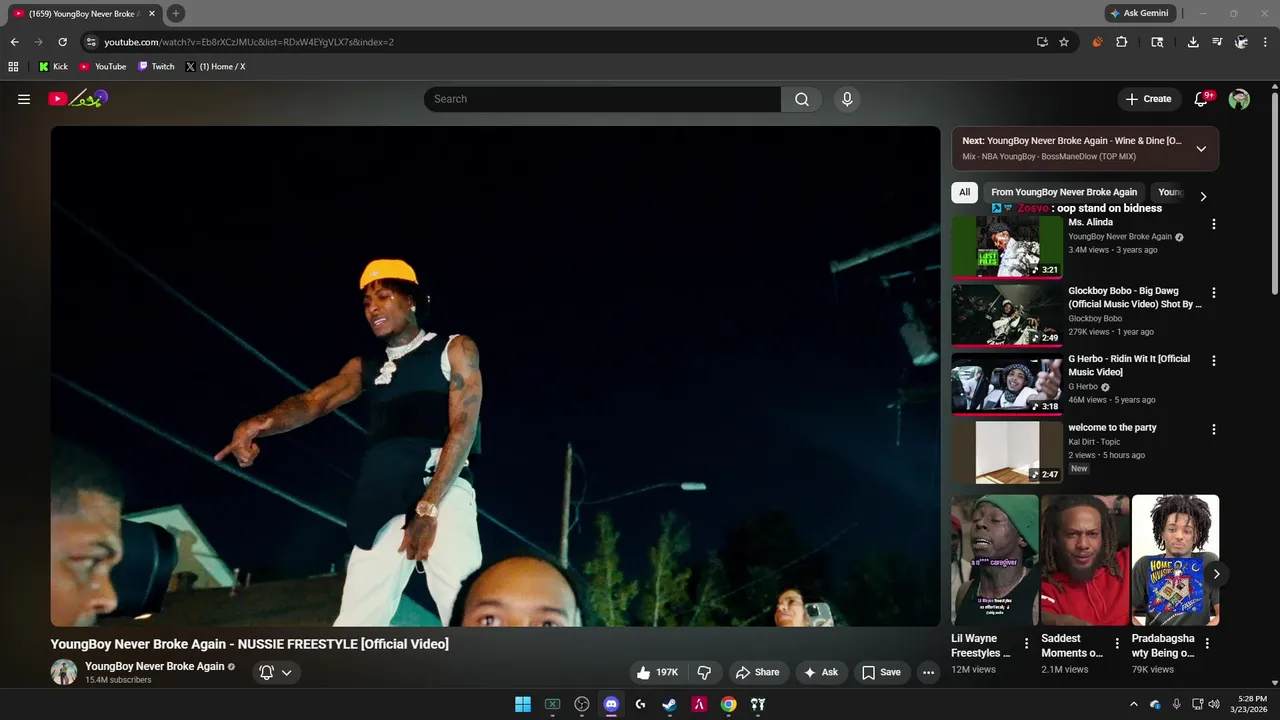Install app icon in address bar
Viewport: 1280px width, 720px height.
1042,42
